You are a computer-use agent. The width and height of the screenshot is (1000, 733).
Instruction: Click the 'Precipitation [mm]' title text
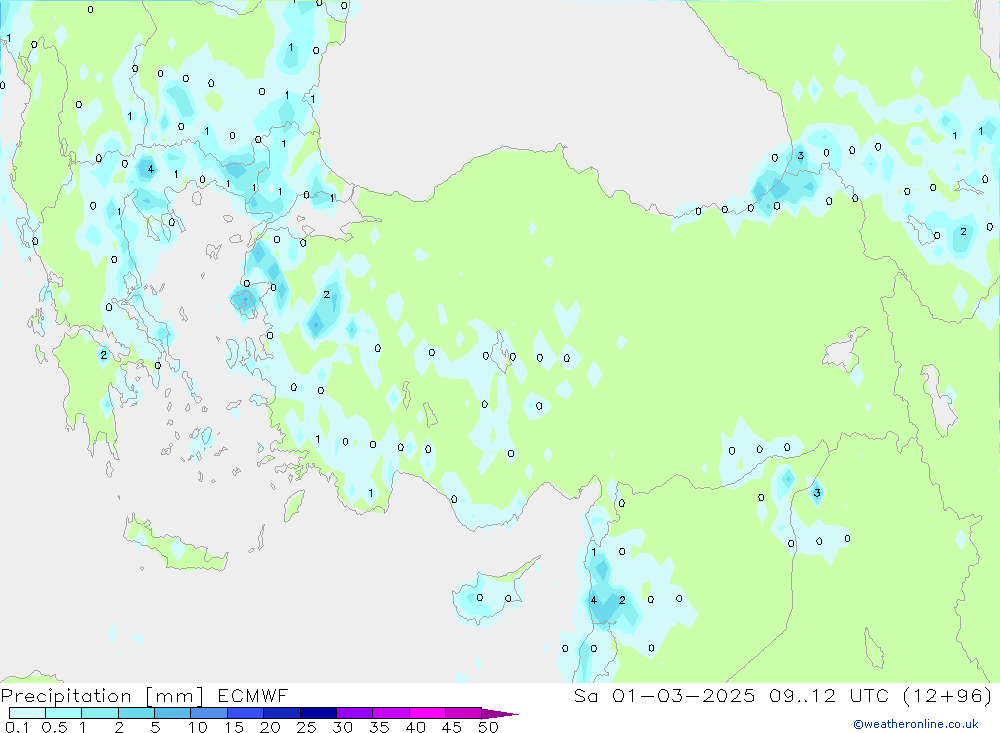[x=102, y=696]
